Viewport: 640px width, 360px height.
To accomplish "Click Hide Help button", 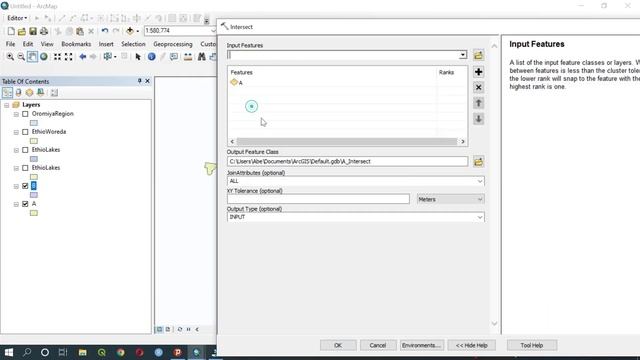I will (x=471, y=345).
